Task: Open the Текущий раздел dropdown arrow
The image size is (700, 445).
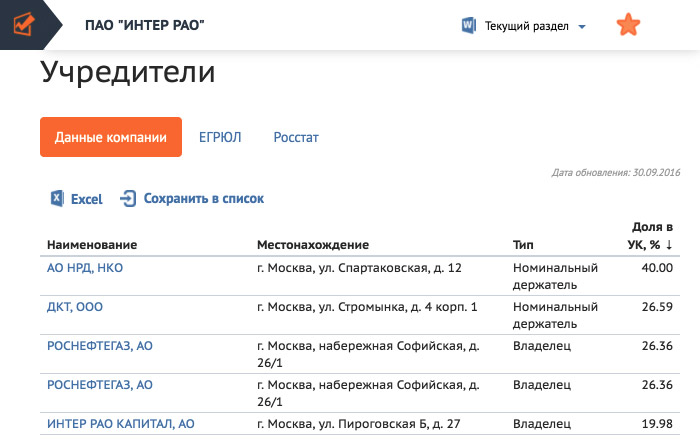Action: click(582, 27)
